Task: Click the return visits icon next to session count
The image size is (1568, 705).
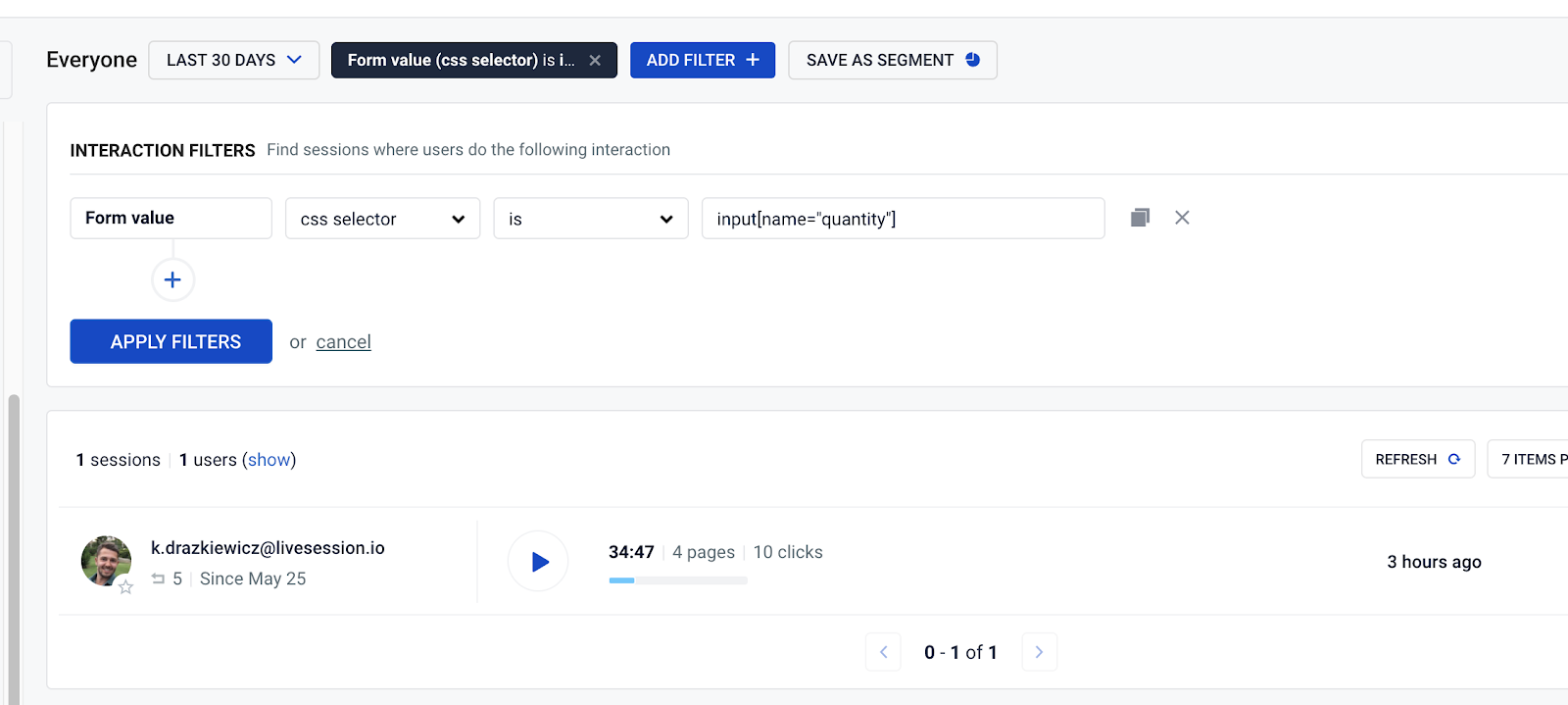Action: (x=161, y=579)
